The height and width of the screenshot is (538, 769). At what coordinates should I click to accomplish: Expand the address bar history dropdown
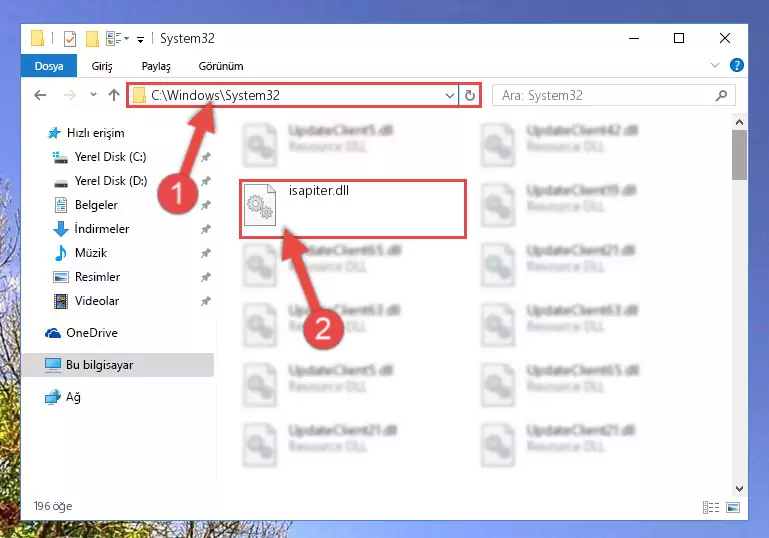click(x=449, y=95)
